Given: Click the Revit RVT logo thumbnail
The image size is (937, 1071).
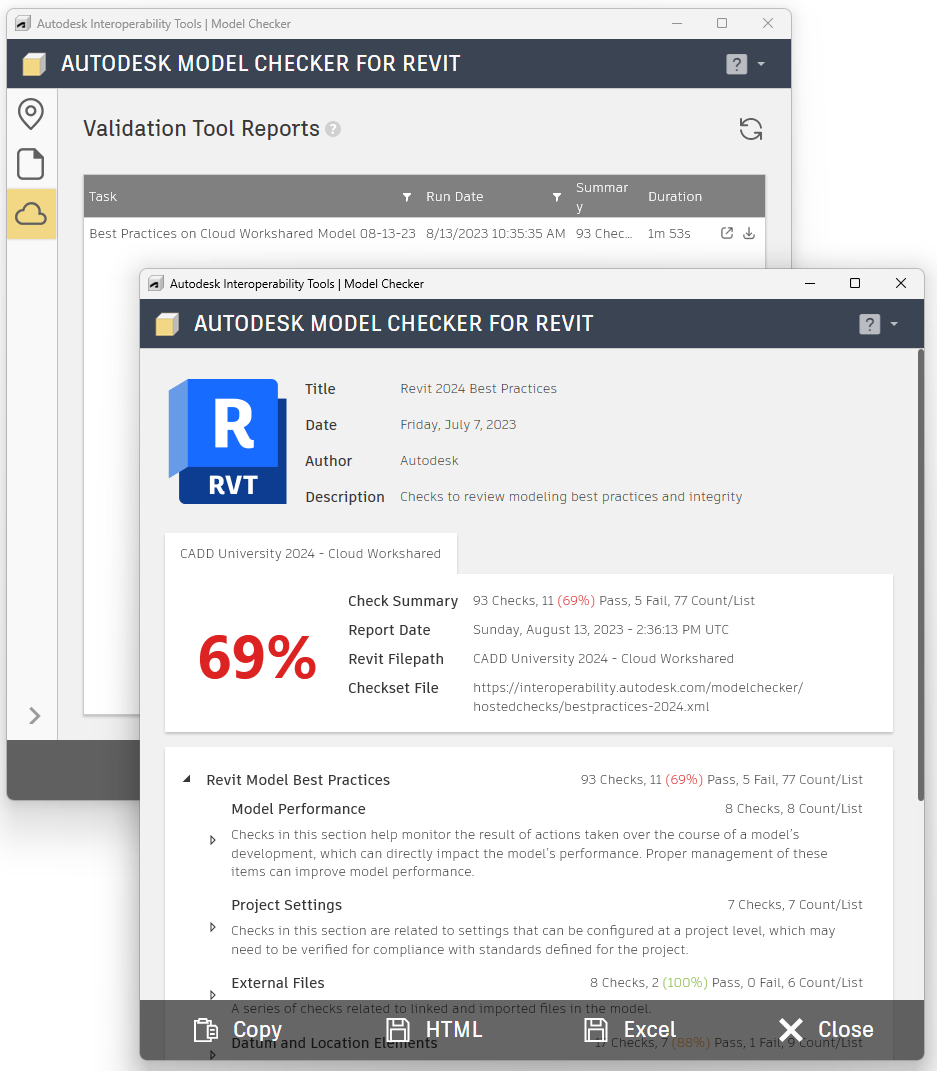Looking at the screenshot, I should point(227,441).
